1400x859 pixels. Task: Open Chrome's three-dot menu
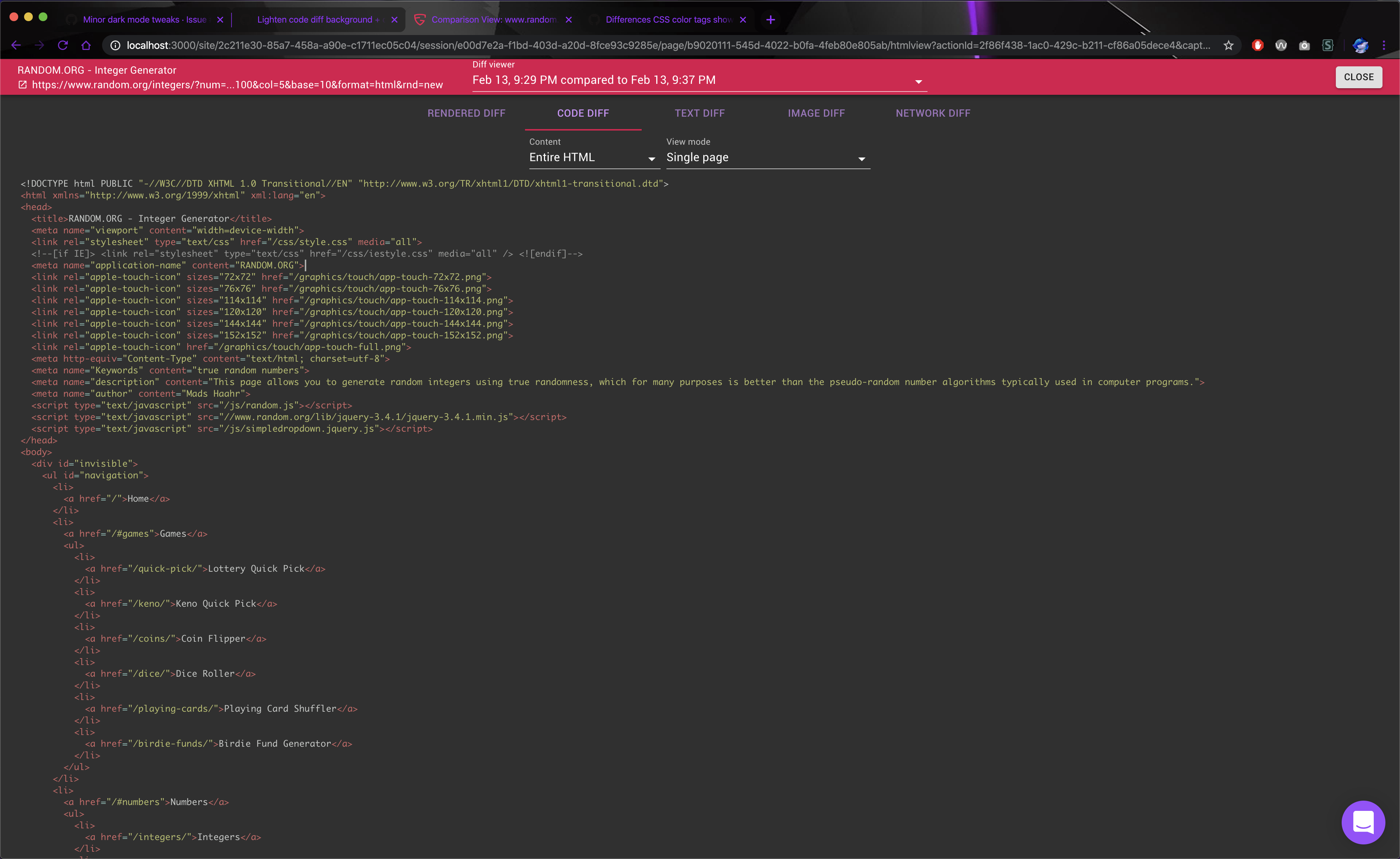pyautogui.click(x=1385, y=46)
